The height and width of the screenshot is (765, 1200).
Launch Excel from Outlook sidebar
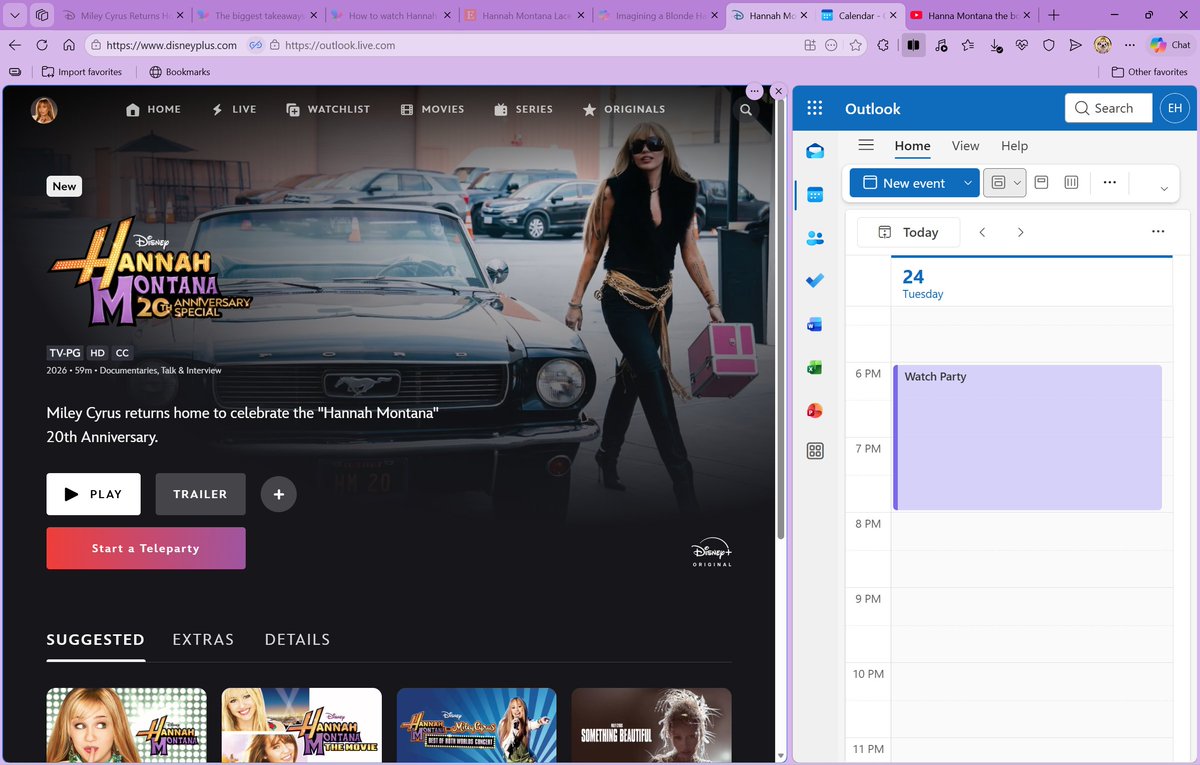[x=815, y=367]
